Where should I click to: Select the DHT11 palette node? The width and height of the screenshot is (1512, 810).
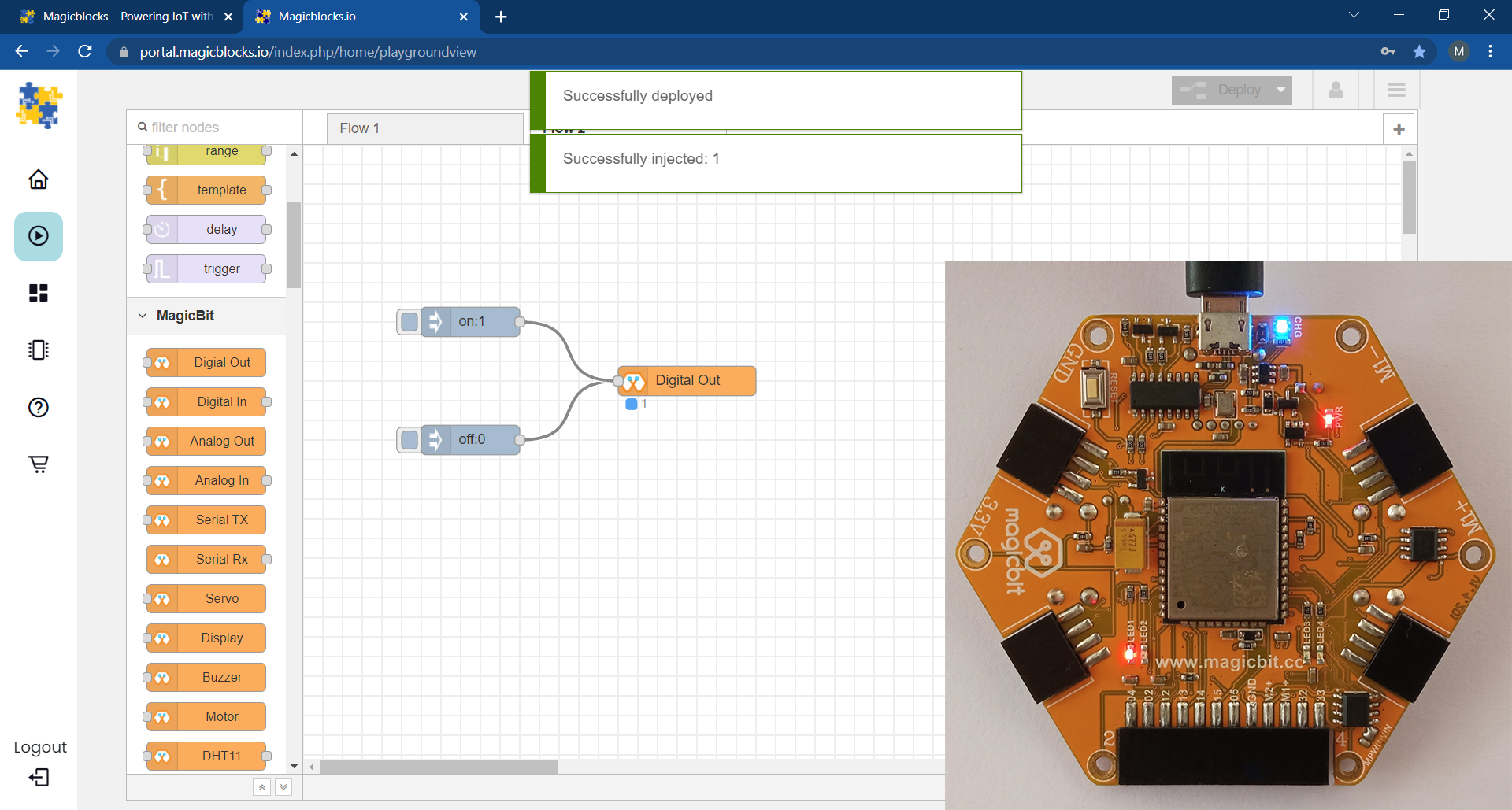206,756
